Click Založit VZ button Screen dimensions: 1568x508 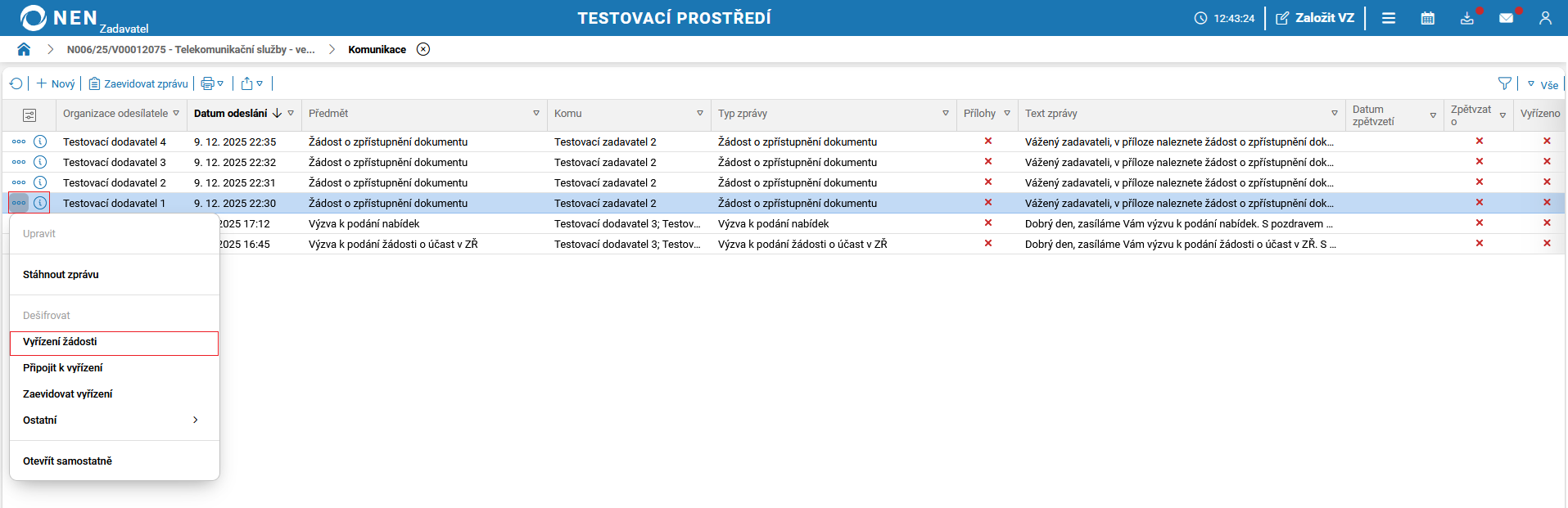pyautogui.click(x=1315, y=18)
